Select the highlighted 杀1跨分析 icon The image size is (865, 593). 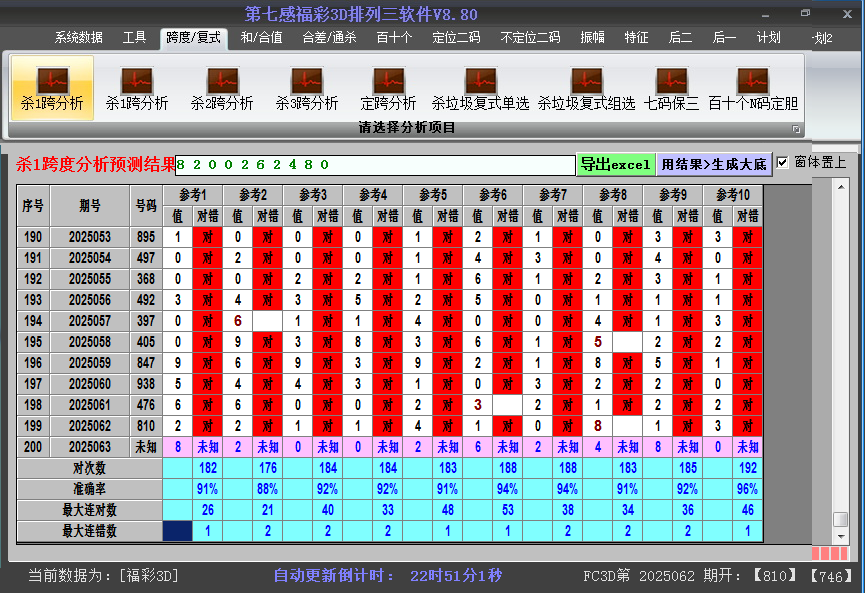pos(52,88)
